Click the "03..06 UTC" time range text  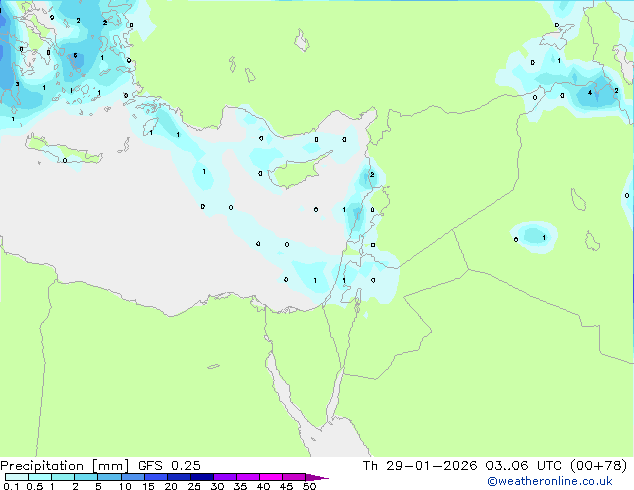(523, 466)
